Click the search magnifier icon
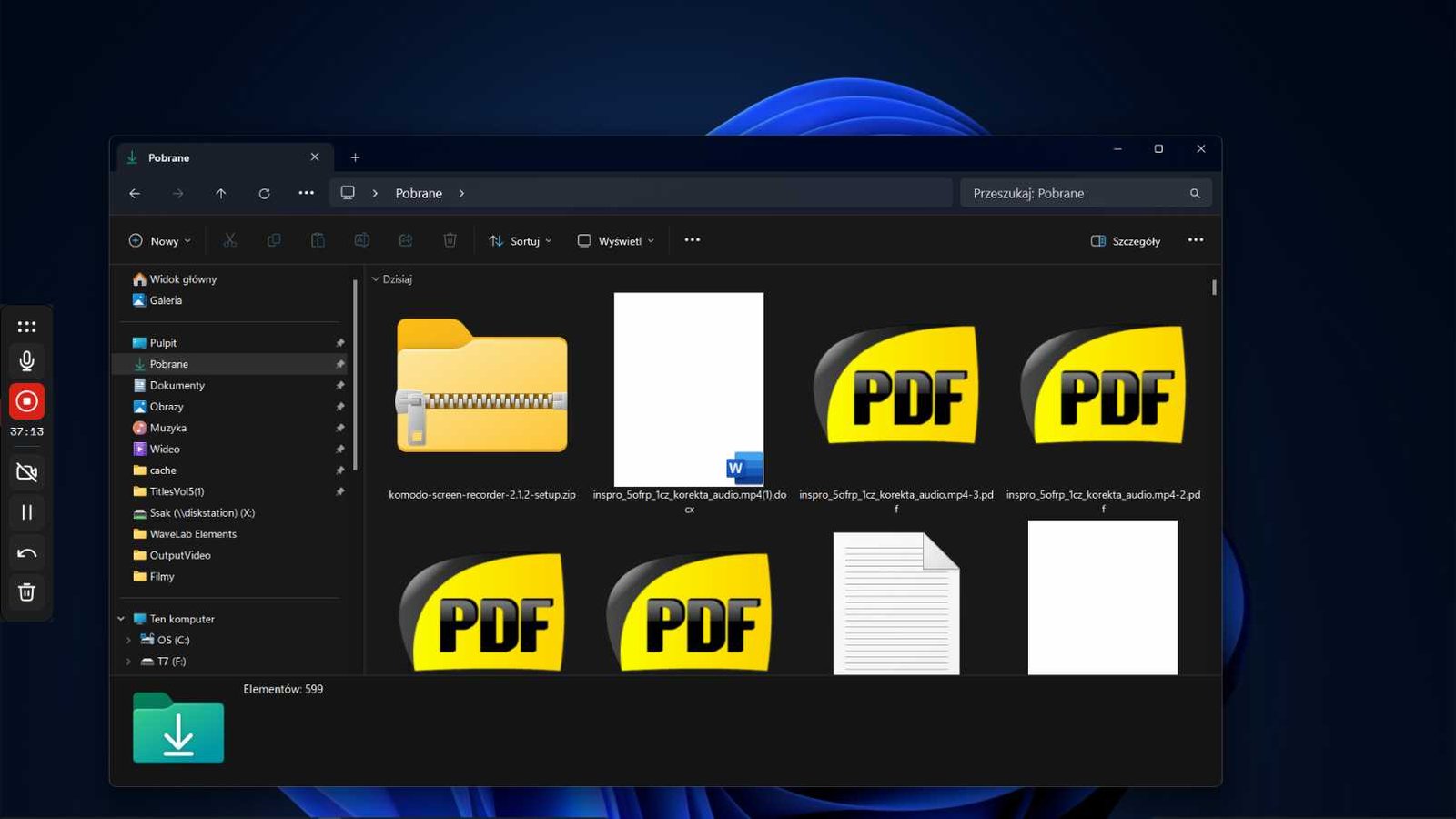 (1195, 193)
